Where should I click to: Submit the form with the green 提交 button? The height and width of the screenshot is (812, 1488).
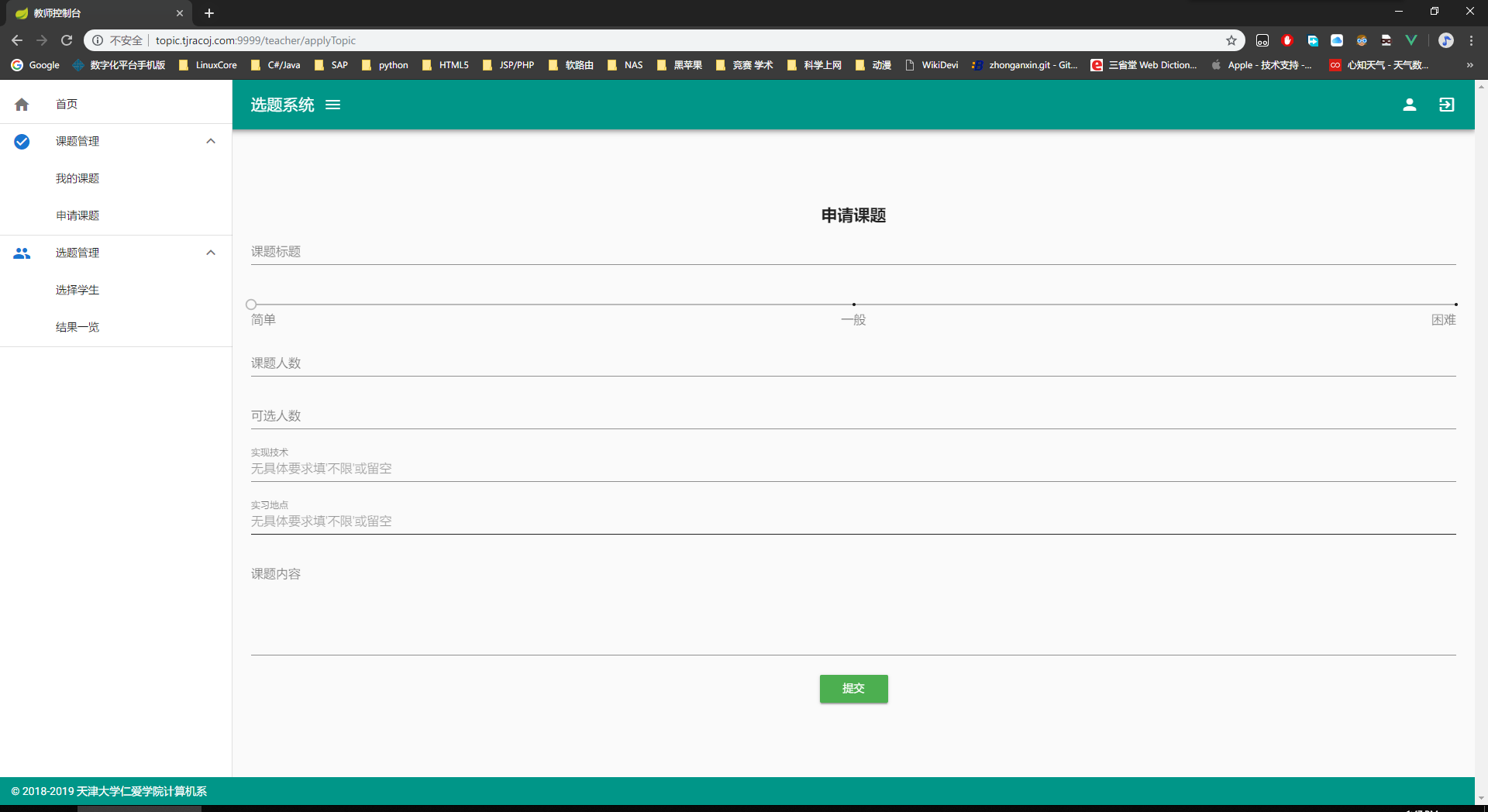coord(853,689)
